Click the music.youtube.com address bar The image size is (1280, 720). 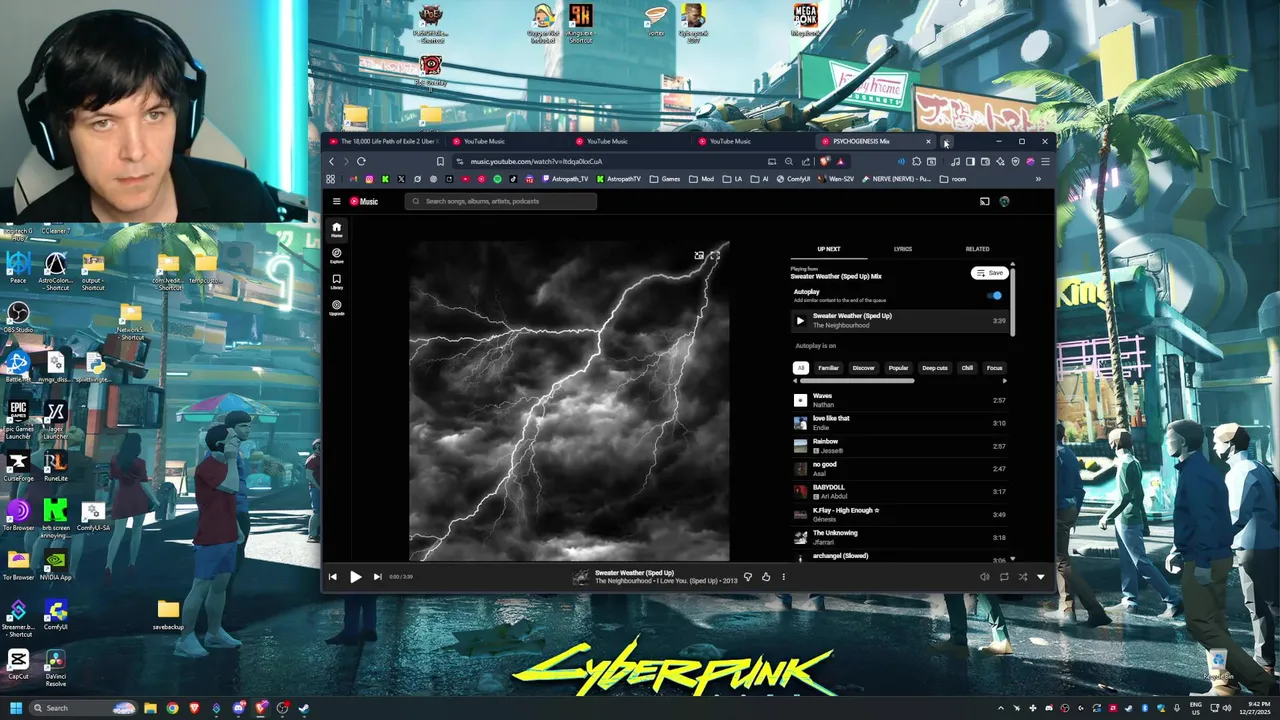tap(610, 161)
